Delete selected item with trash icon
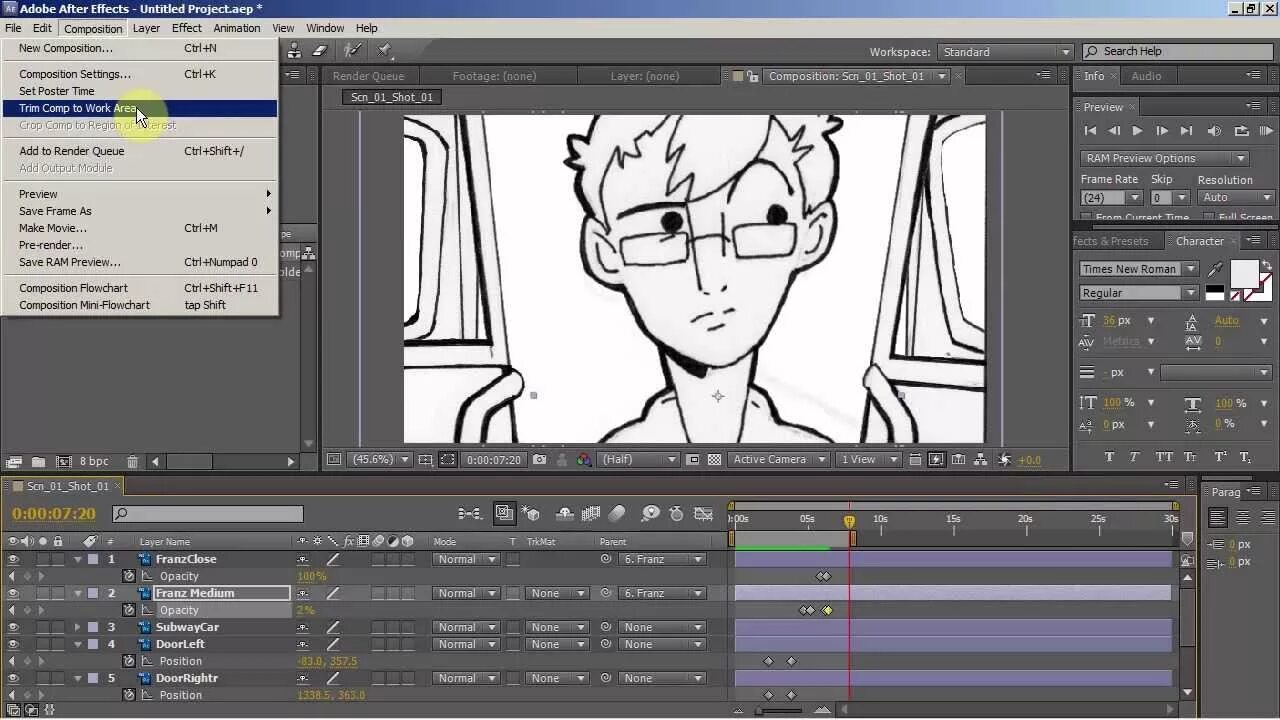Image resolution: width=1280 pixels, height=720 pixels. point(132,462)
